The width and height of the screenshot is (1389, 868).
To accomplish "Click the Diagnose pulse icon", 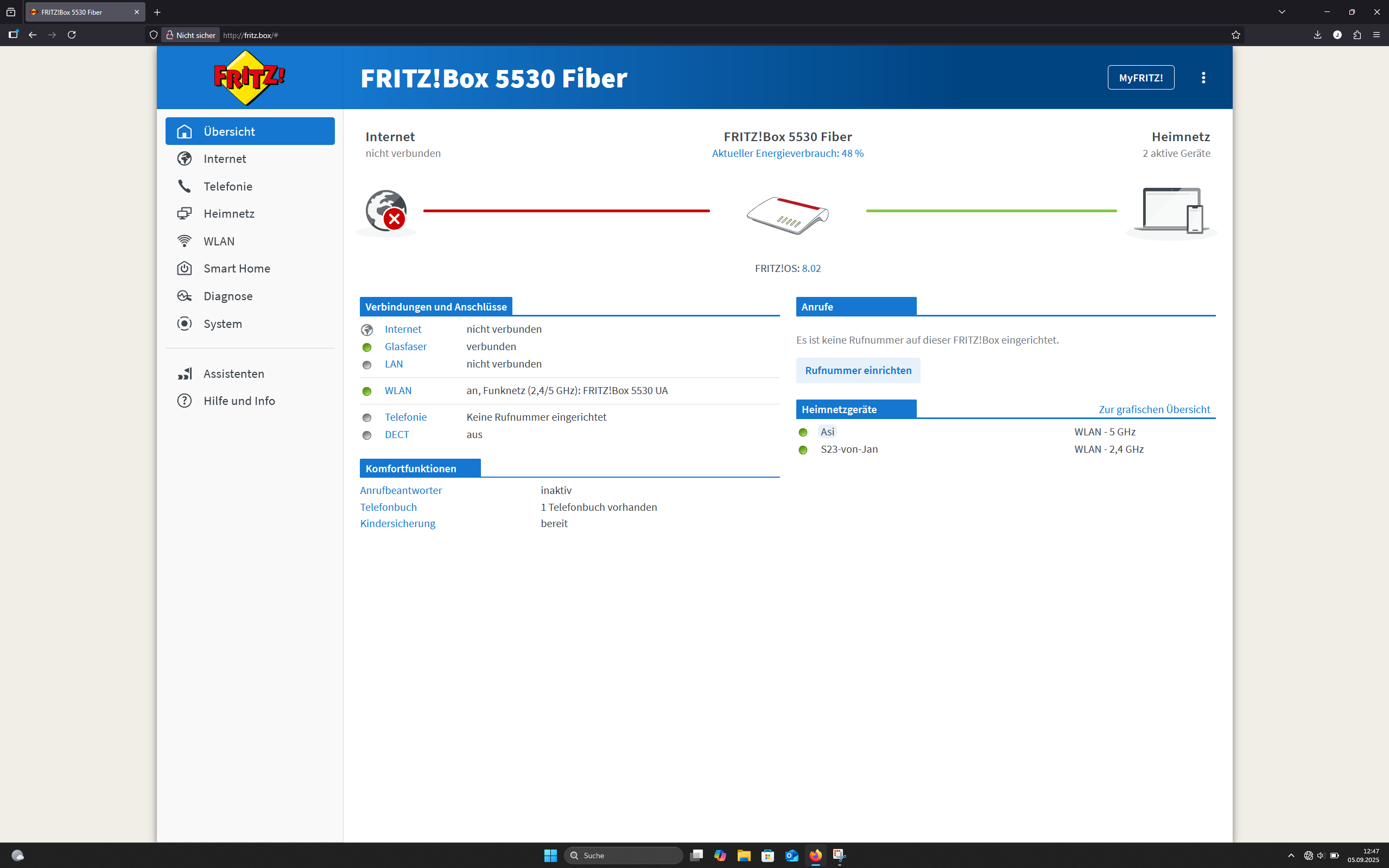I will [184, 296].
